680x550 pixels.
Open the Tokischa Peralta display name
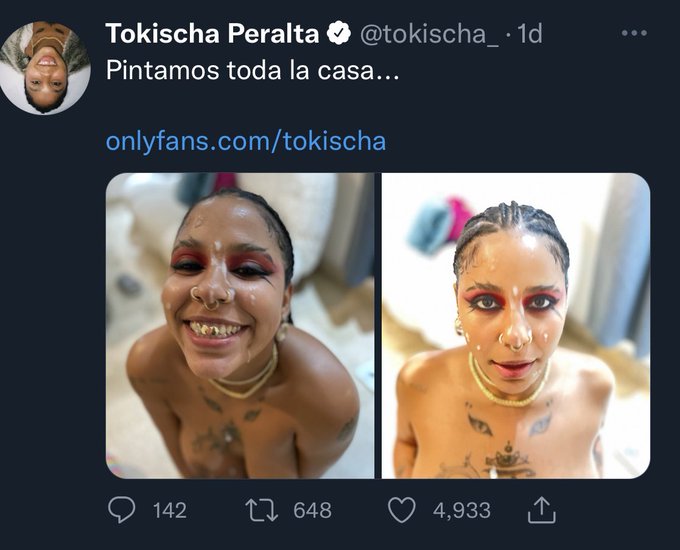[212, 33]
